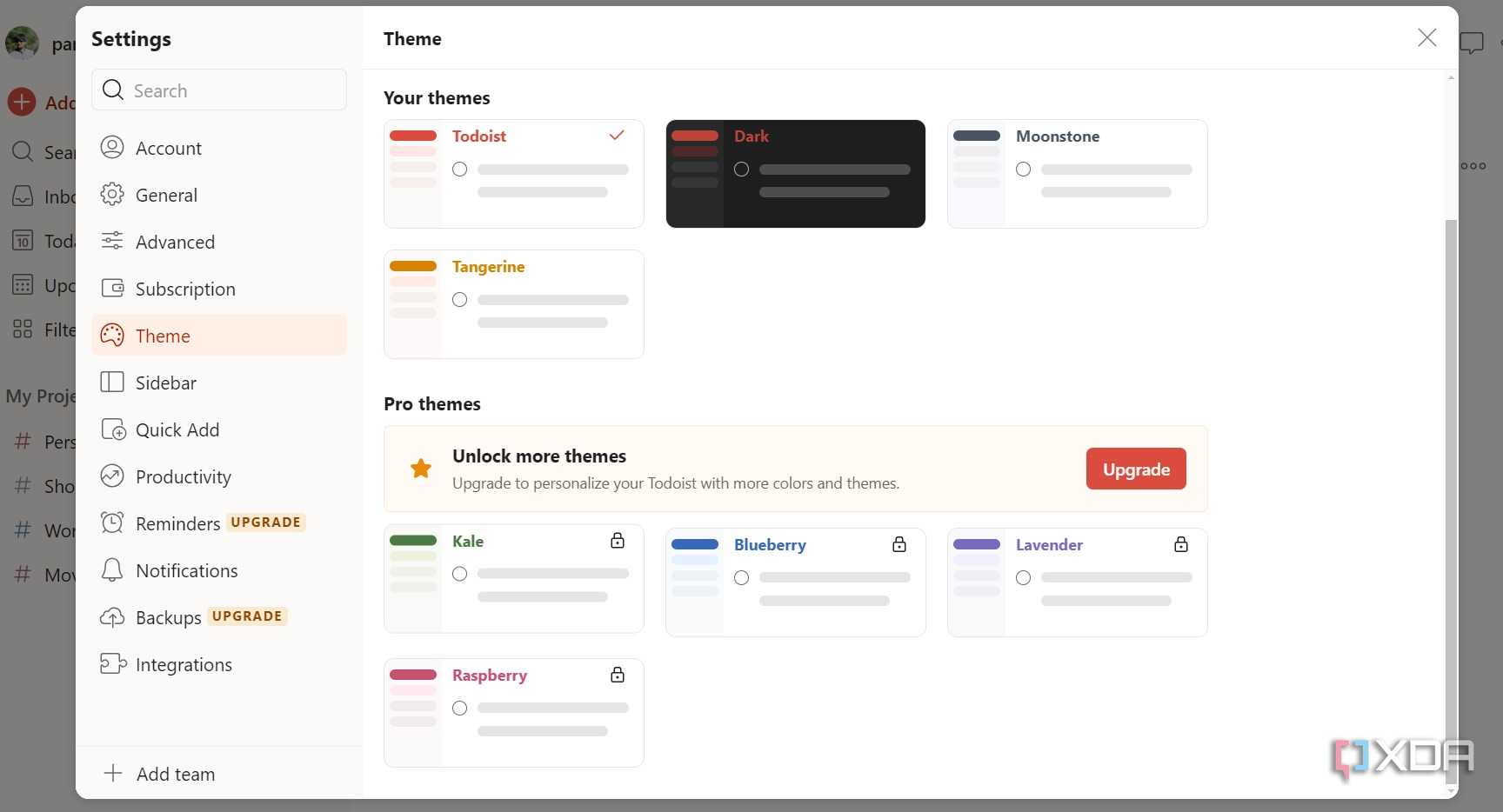Open the General settings section
1503x812 pixels.
pos(219,195)
